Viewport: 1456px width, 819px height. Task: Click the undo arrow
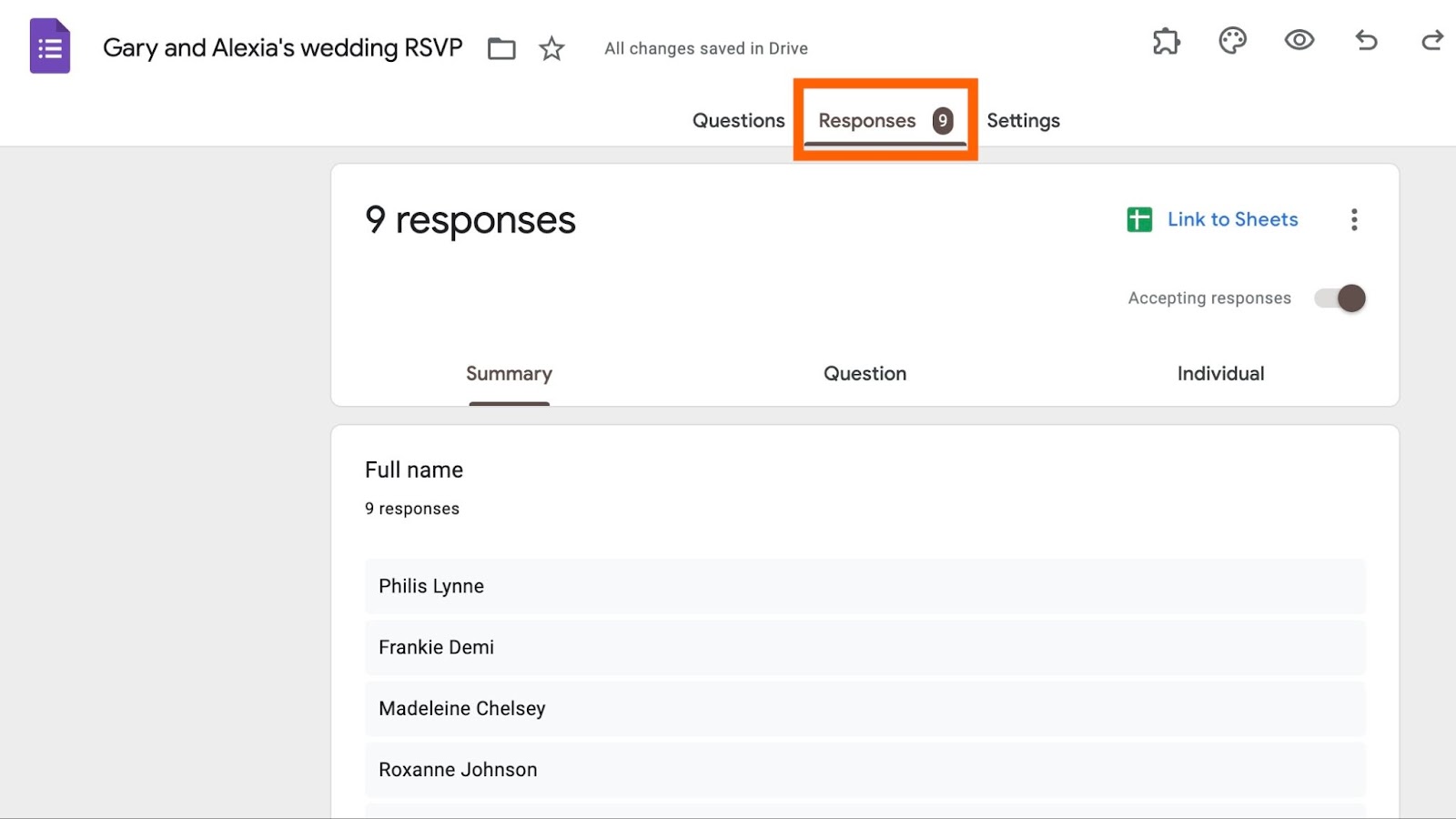[1366, 40]
